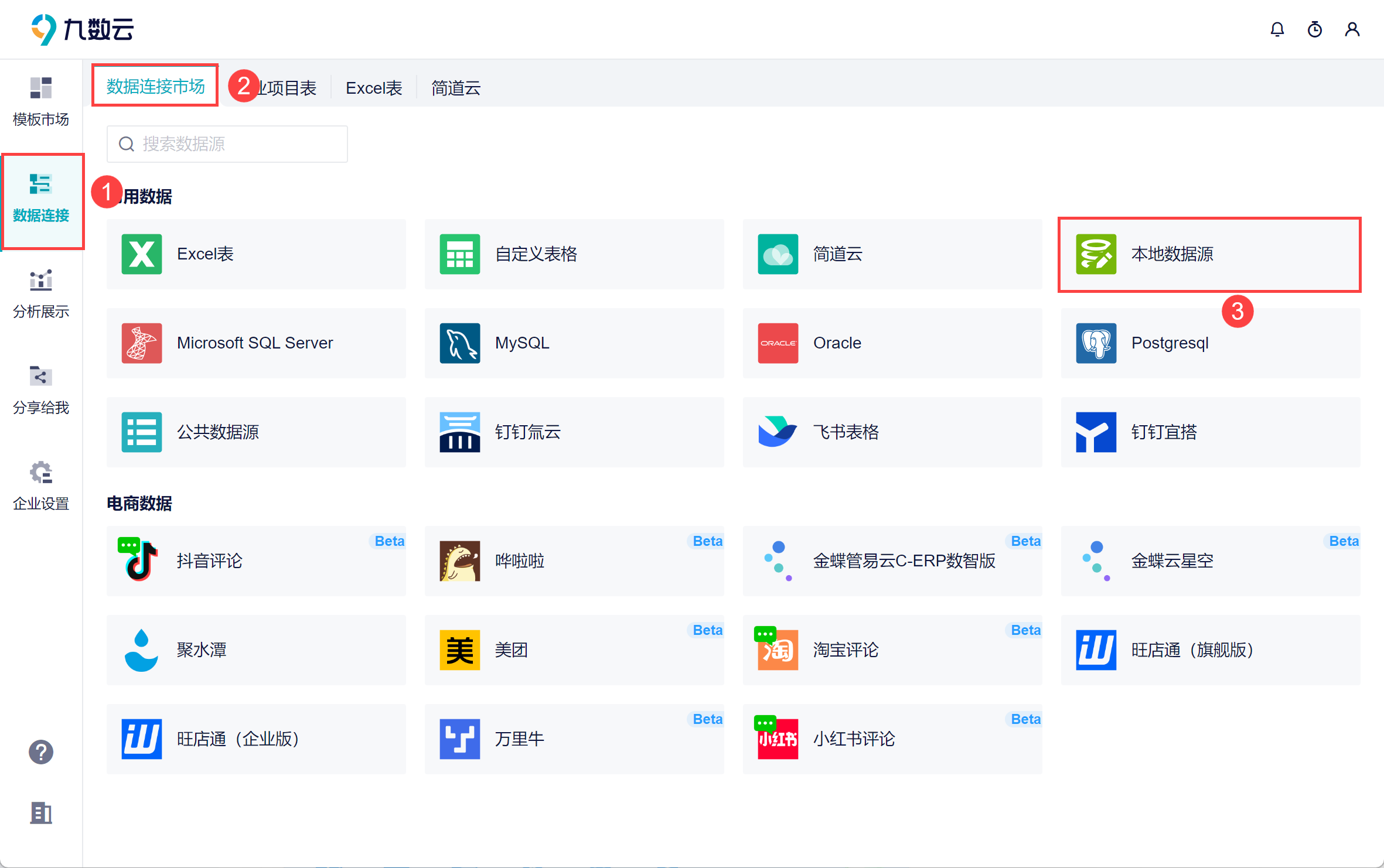The height and width of the screenshot is (868, 1384).
Task: Open 分析展示 sidebar section
Action: tap(41, 294)
